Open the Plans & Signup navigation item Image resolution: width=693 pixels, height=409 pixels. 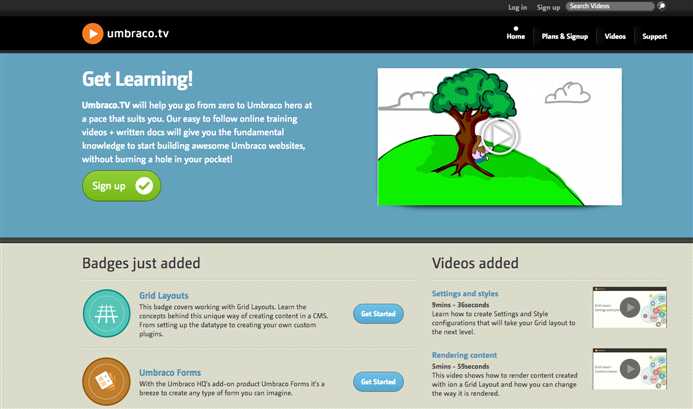coord(565,36)
